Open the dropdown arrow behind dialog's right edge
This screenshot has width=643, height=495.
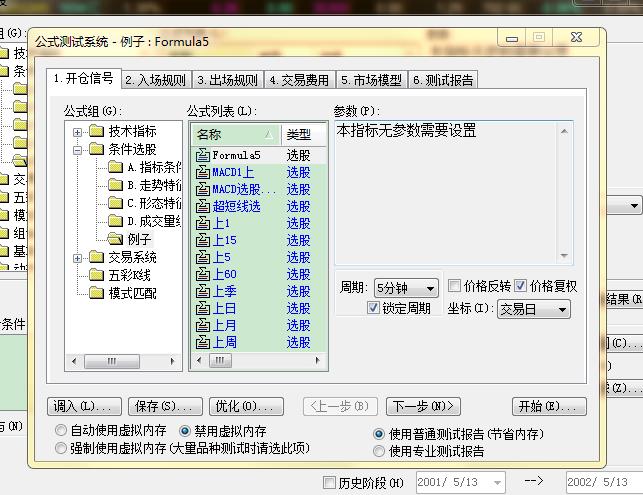click(634, 205)
